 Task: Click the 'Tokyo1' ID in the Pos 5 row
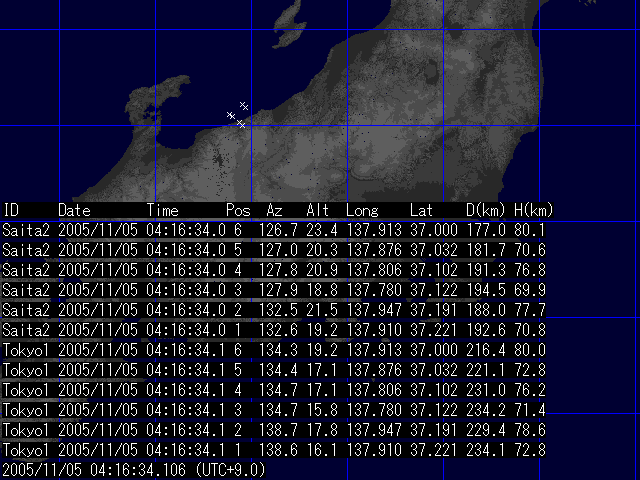click(x=26, y=370)
